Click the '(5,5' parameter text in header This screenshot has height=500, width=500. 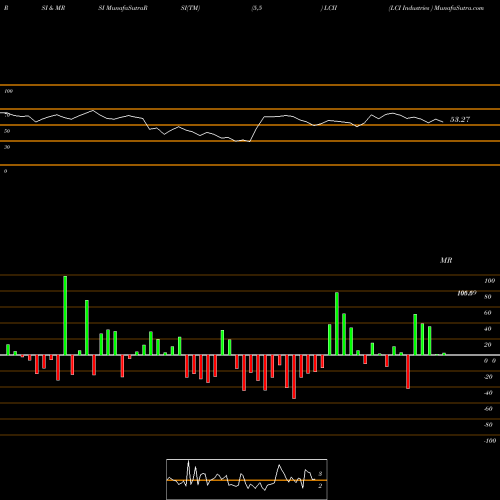[x=257, y=8]
